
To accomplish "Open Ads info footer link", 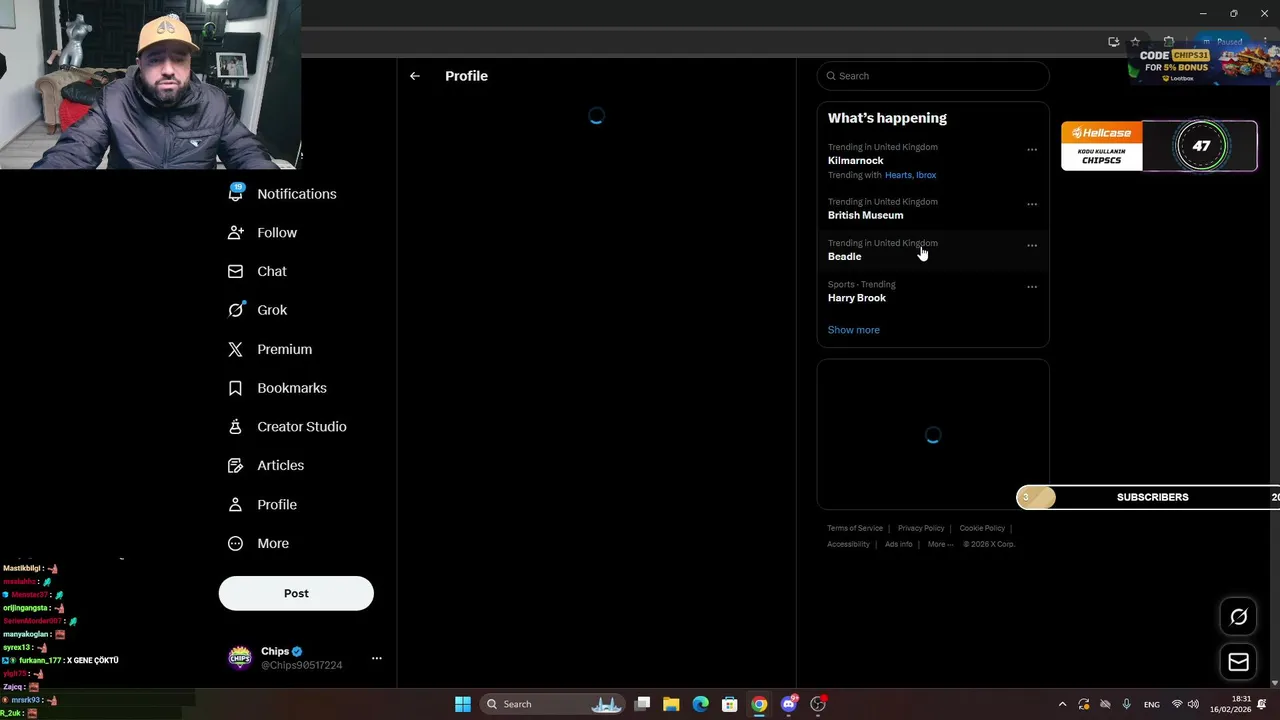I will tap(899, 544).
